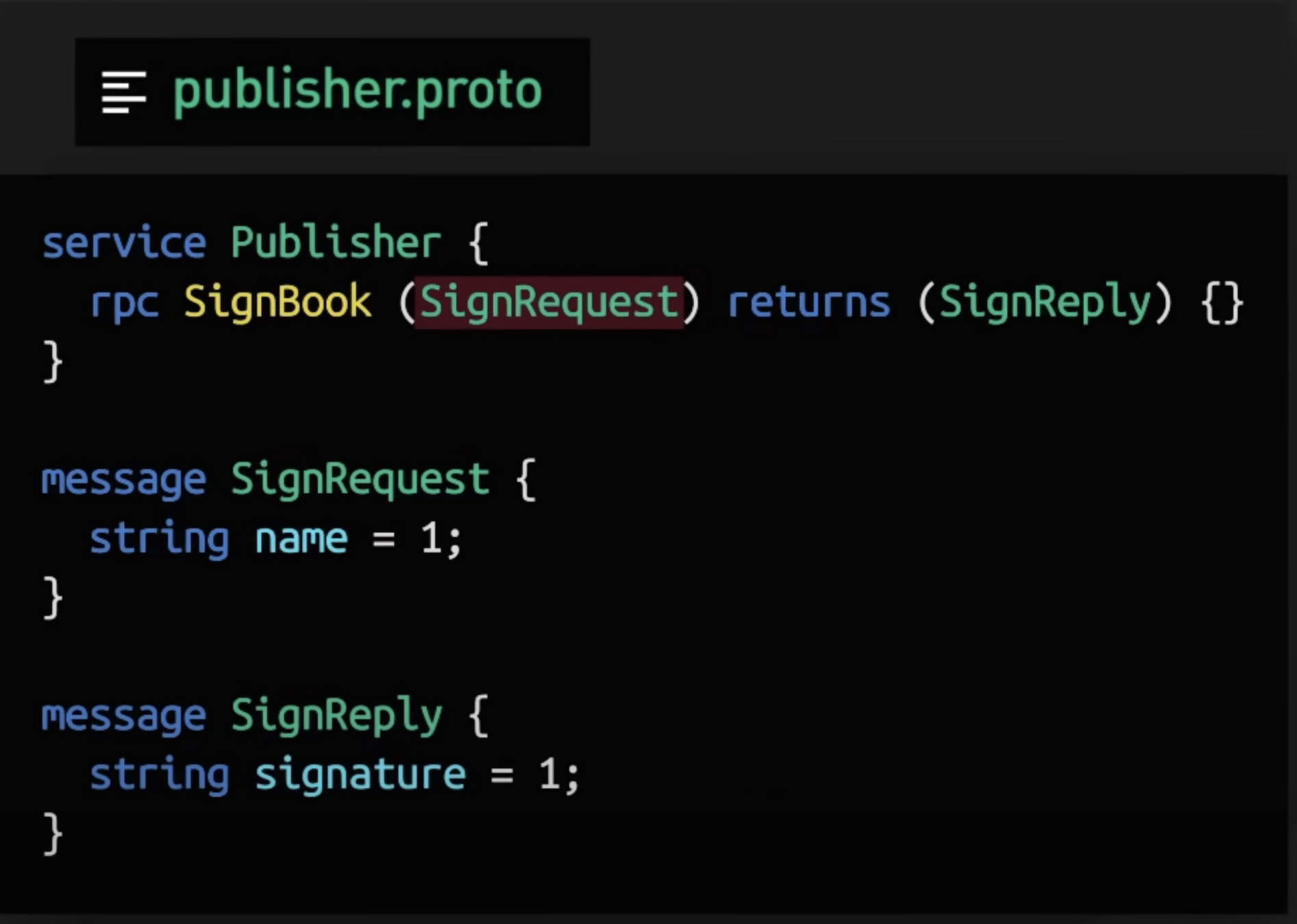Click the rpc keyword

coord(125,303)
